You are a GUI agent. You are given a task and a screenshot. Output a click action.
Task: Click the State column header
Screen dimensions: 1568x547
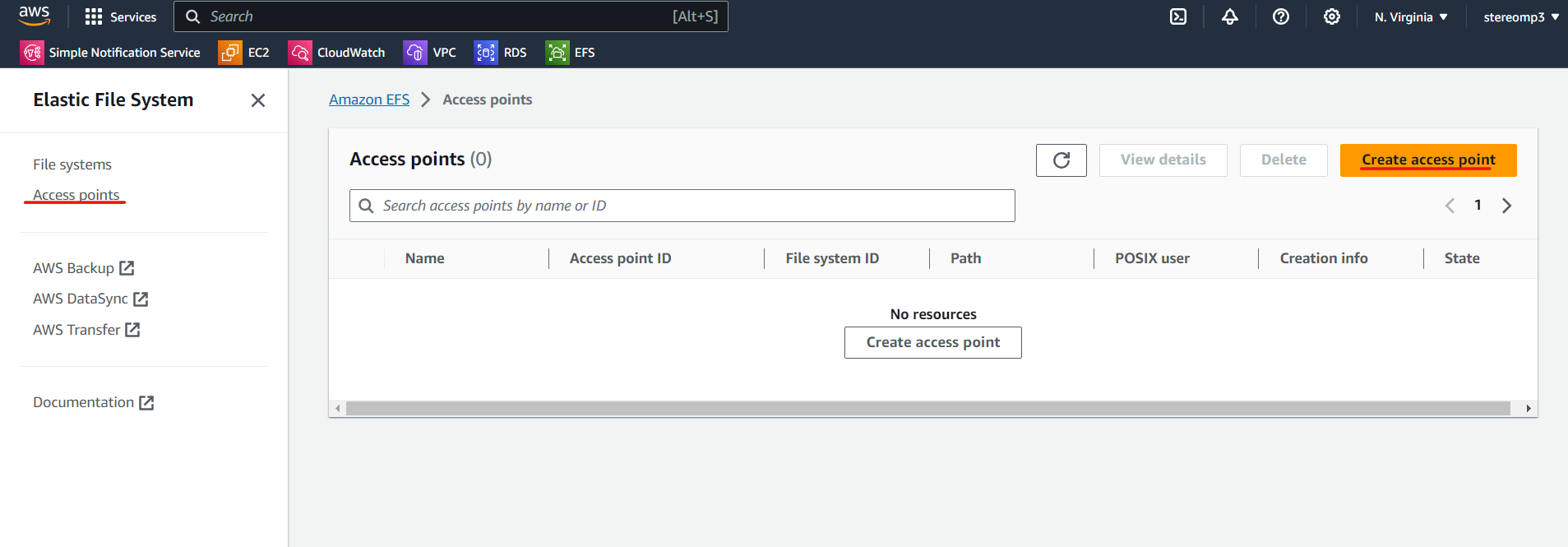pos(1462,258)
